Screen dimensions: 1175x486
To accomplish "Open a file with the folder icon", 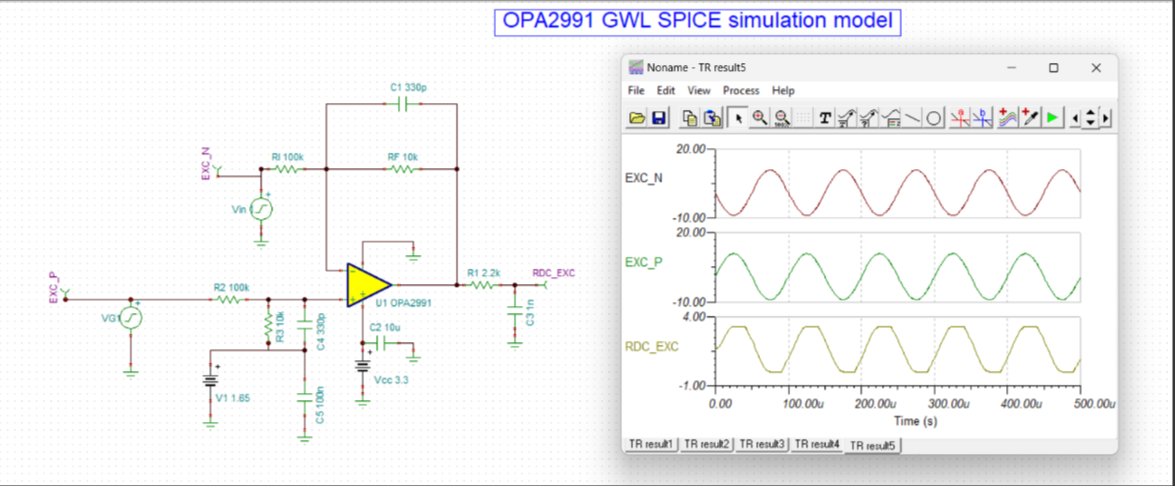I will point(637,118).
